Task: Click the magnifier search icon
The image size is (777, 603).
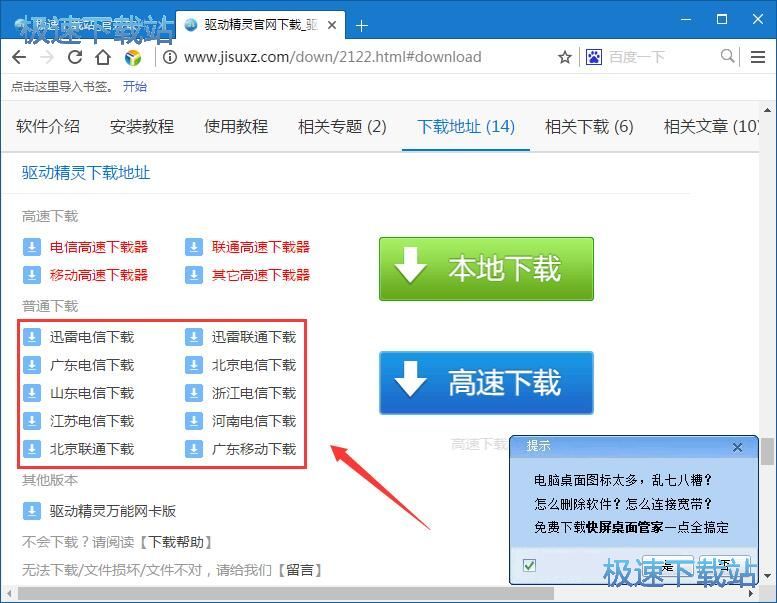Action: [x=727, y=56]
